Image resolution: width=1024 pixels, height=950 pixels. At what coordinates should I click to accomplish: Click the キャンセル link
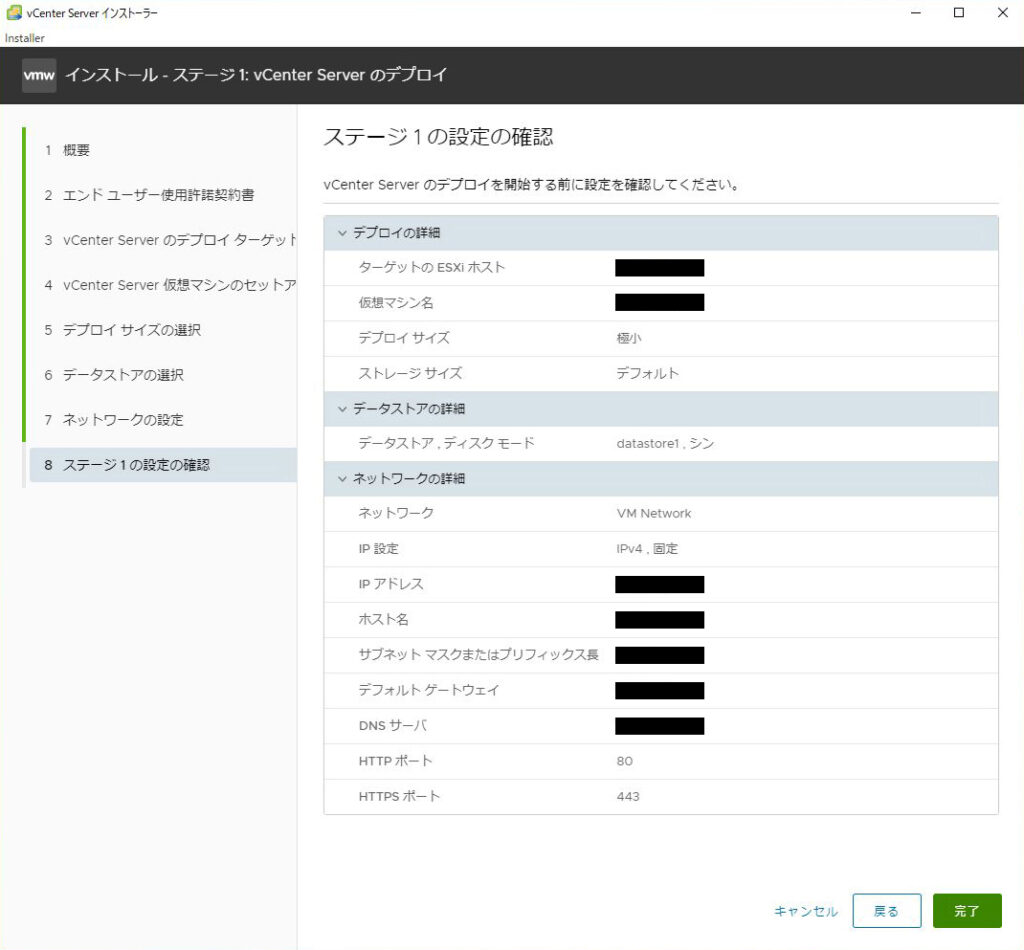point(806,911)
